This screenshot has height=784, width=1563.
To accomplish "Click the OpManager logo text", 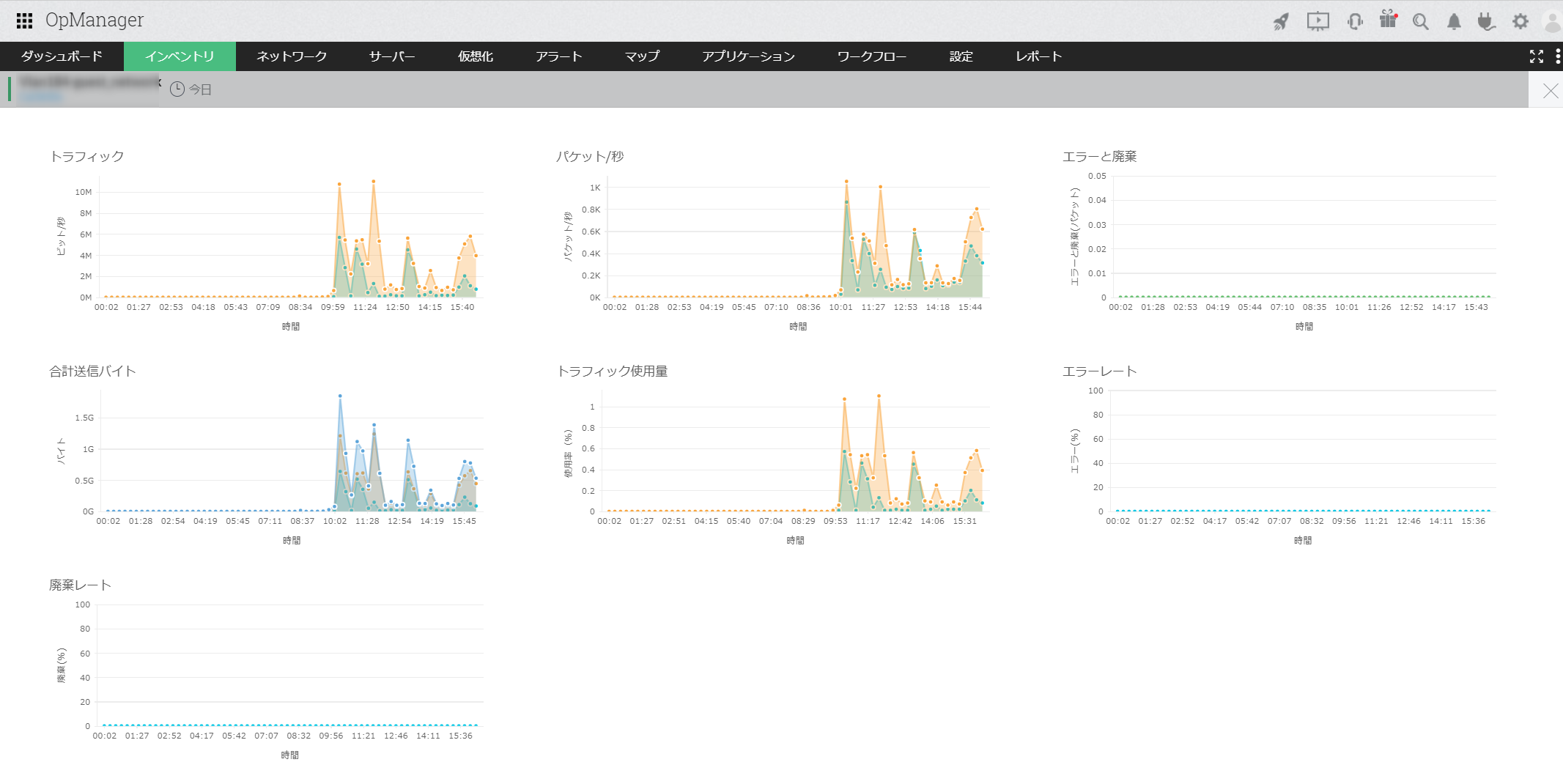I will (95, 20).
